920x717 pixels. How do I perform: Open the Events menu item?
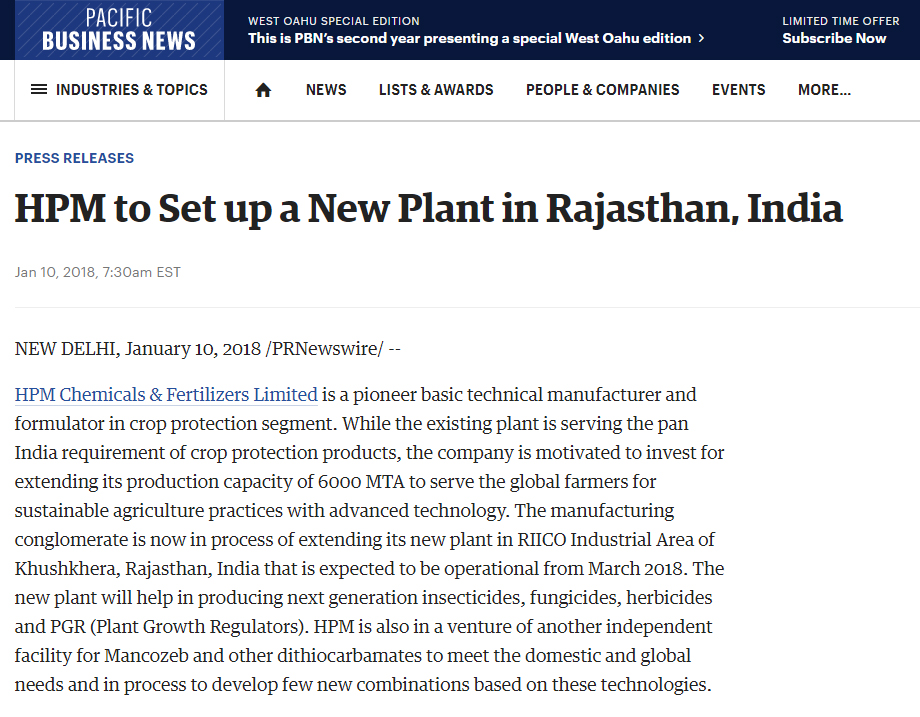(738, 90)
